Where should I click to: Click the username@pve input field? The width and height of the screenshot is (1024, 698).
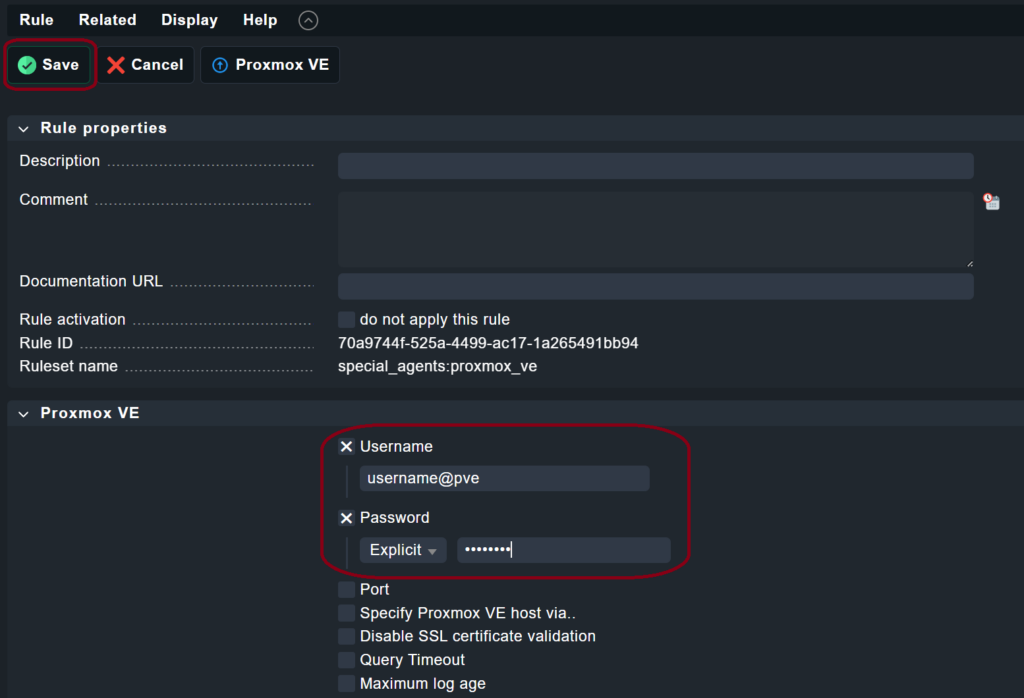pyautogui.click(x=504, y=479)
